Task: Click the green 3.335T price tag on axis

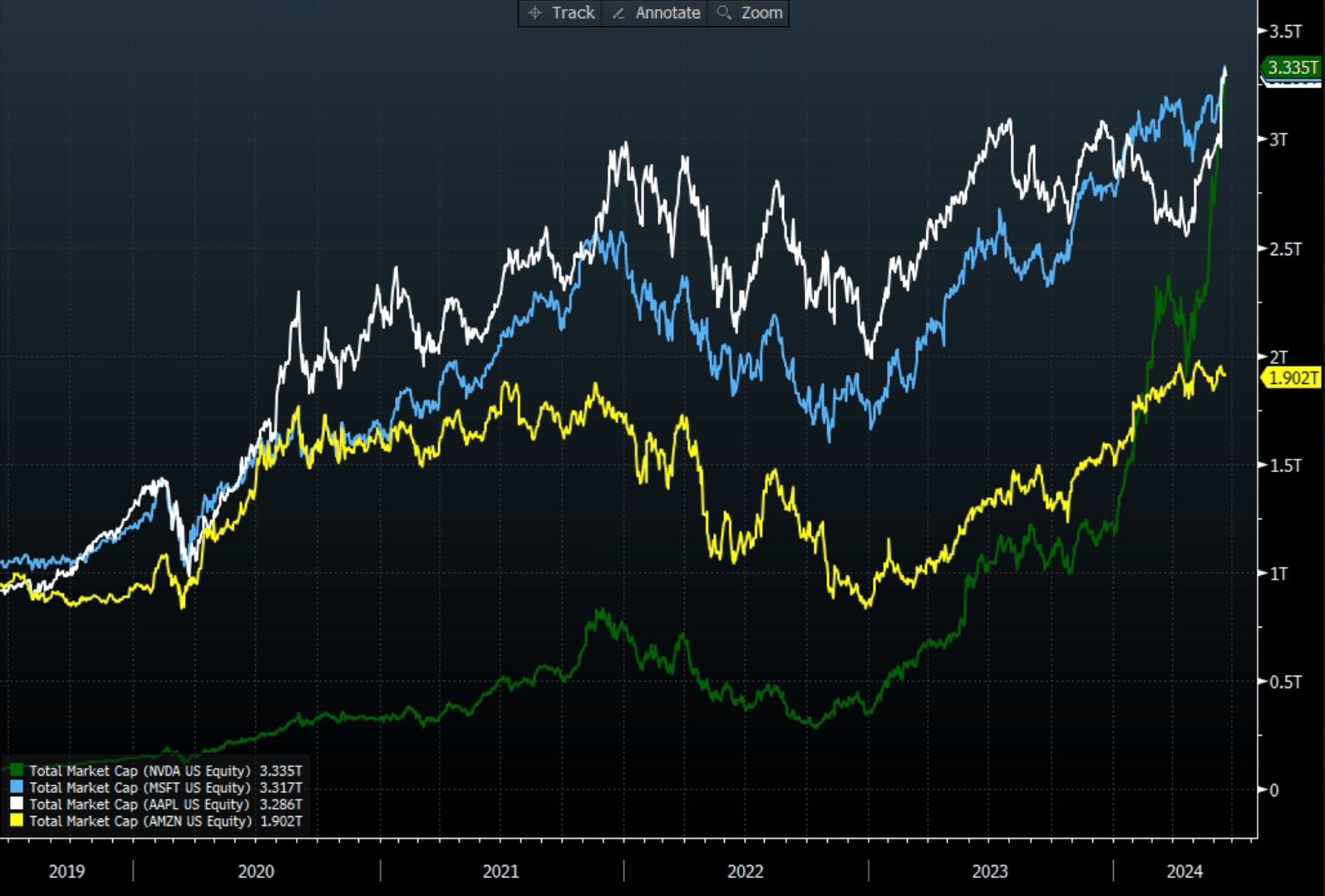Action: pos(1292,67)
